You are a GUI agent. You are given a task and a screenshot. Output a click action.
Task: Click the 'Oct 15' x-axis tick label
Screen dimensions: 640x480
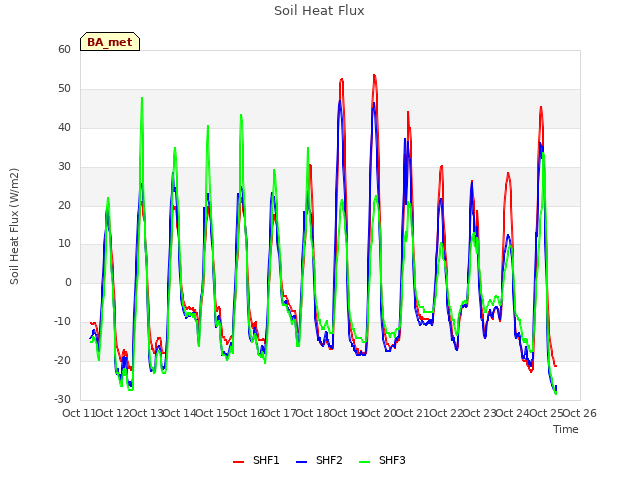tap(213, 413)
